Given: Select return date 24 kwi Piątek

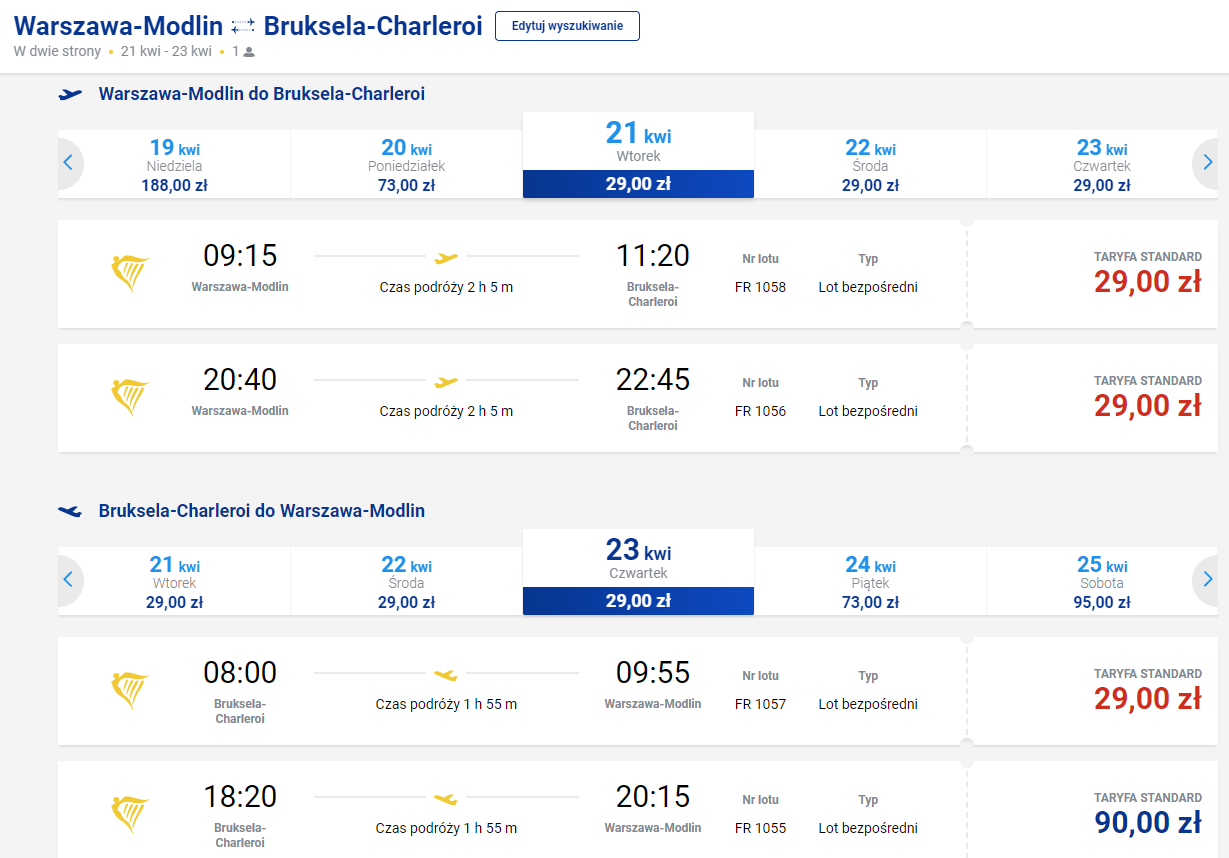Looking at the screenshot, I should point(870,581).
